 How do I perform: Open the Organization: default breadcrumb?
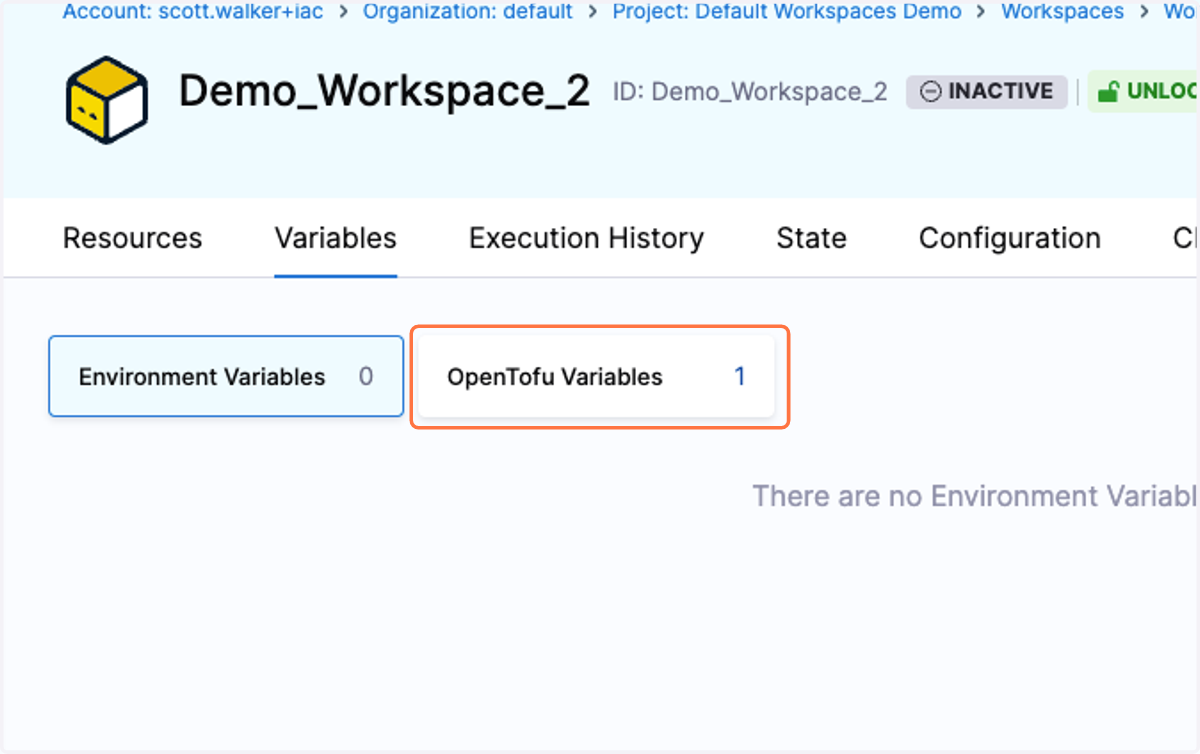click(x=468, y=12)
